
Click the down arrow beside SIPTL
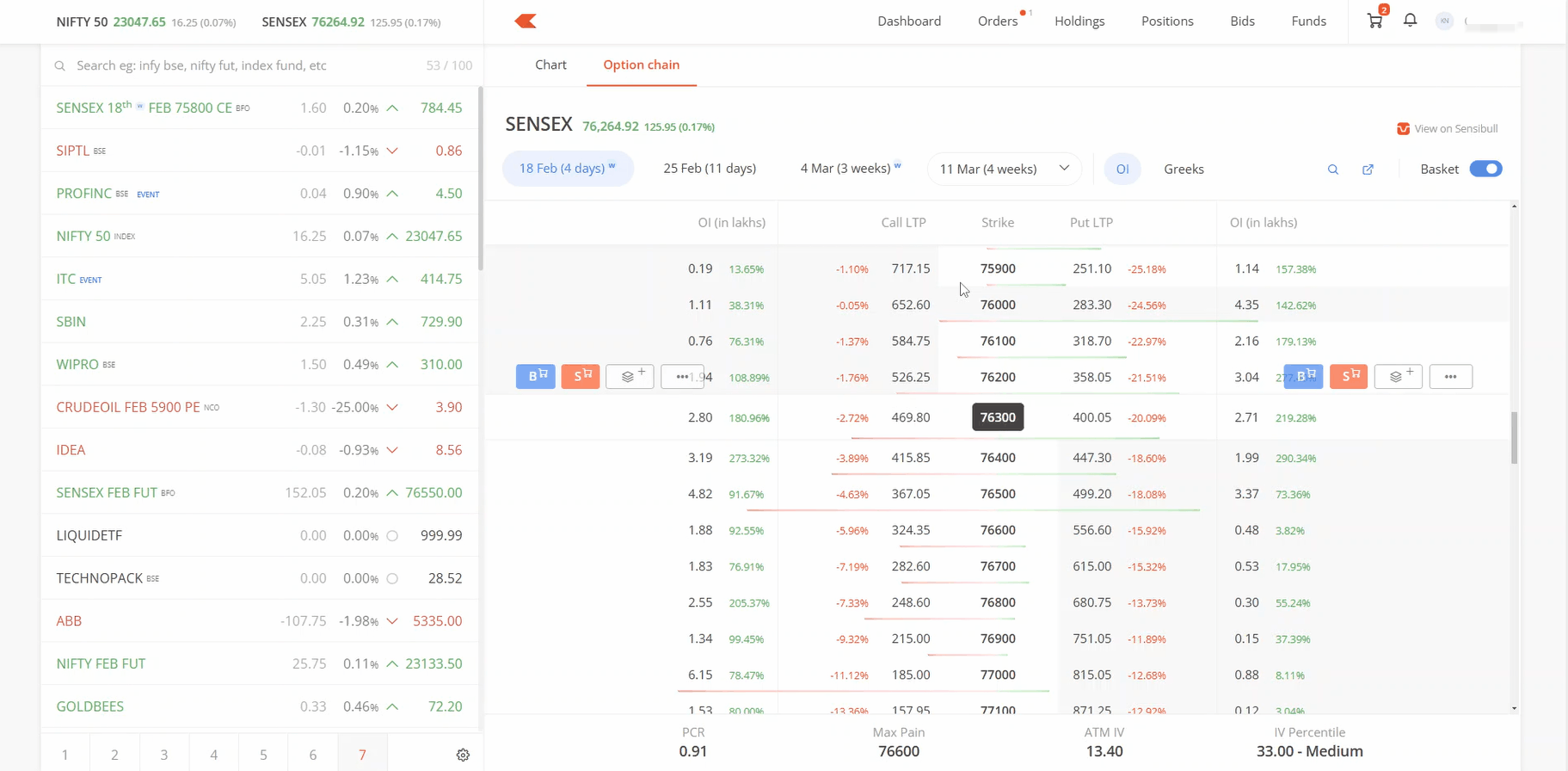coord(392,151)
